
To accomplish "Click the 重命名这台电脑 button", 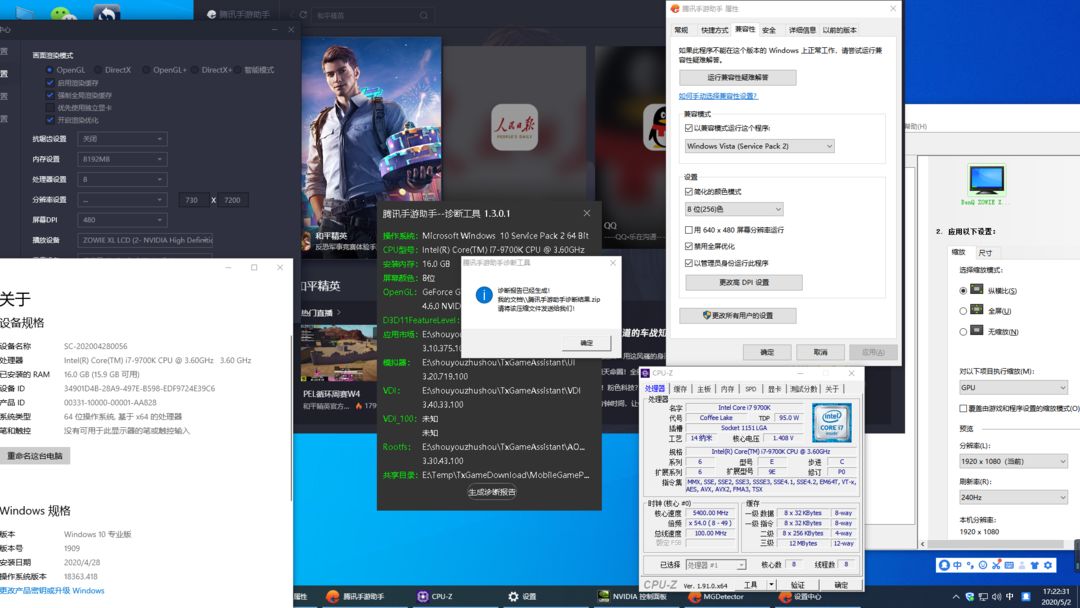I will [35, 456].
